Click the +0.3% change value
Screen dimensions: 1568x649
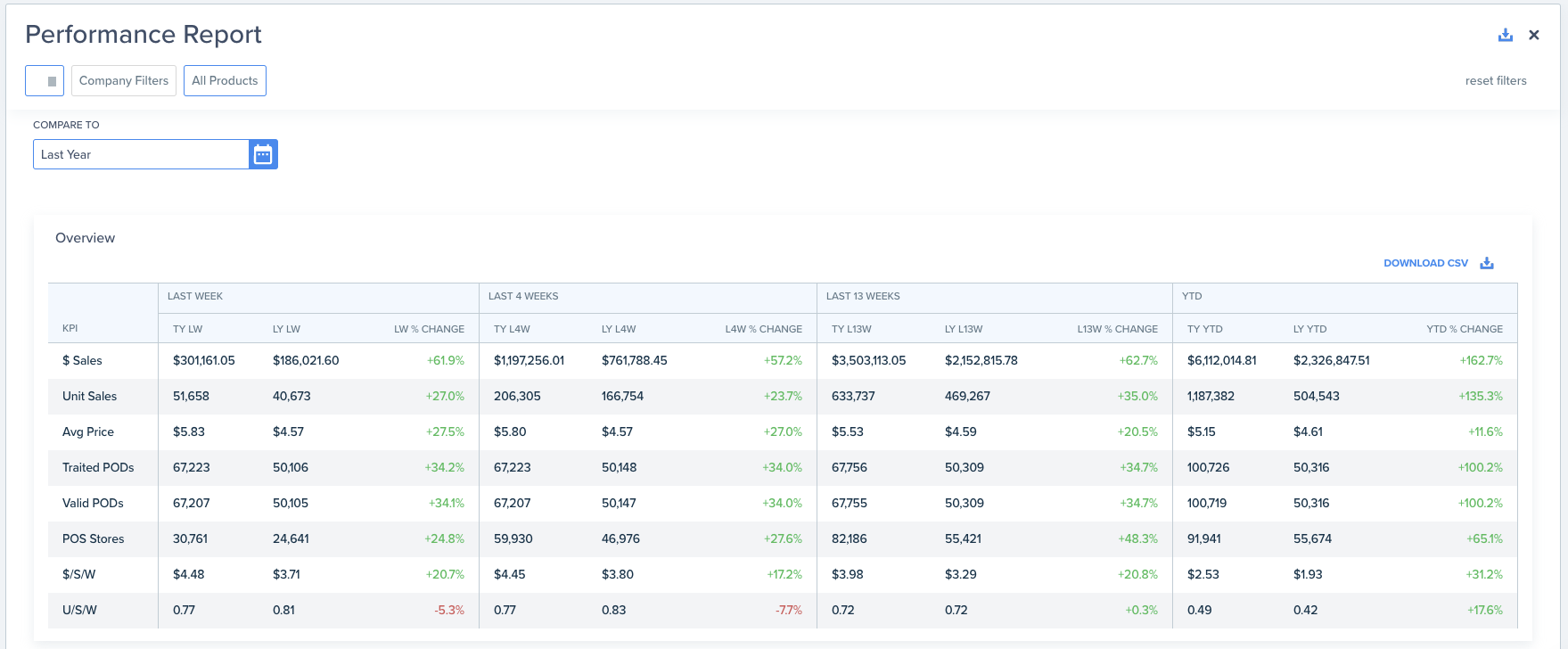point(1141,610)
